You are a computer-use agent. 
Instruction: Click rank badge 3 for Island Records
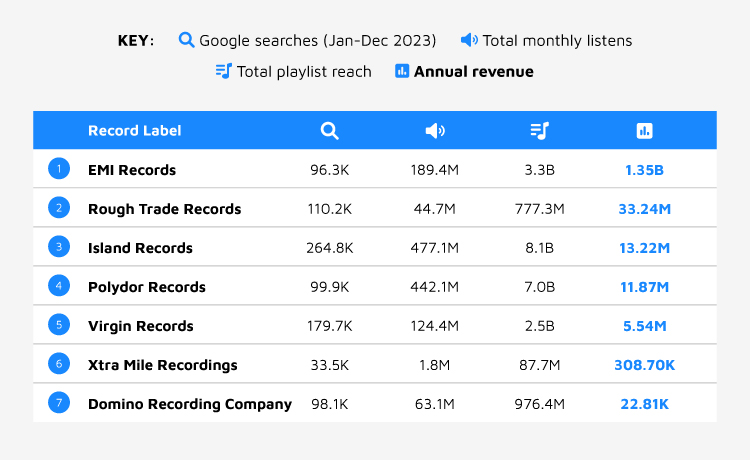59,247
